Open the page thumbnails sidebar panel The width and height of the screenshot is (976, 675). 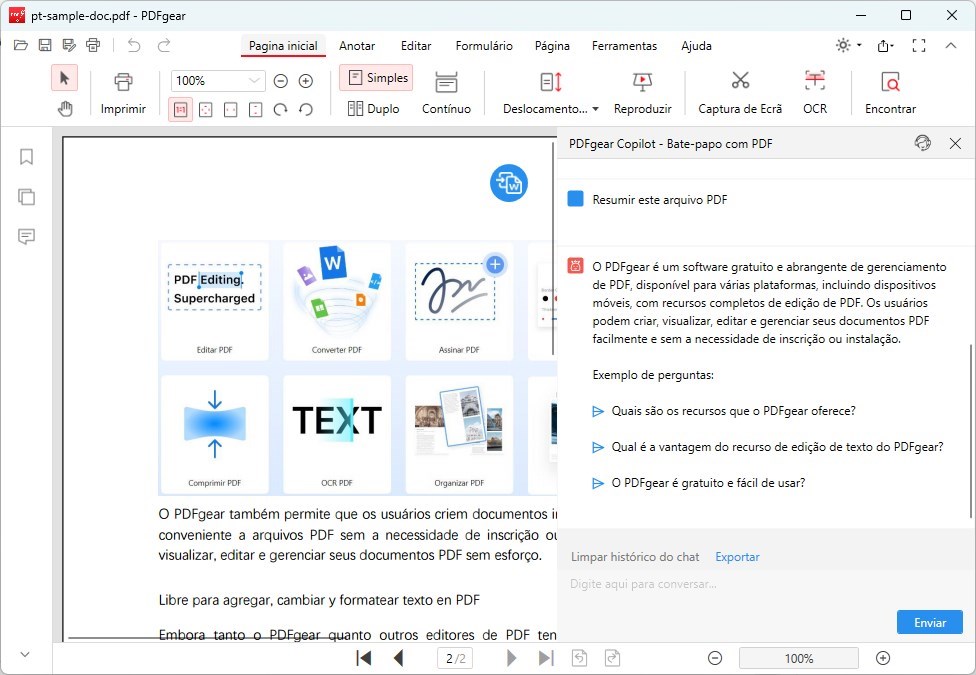coord(26,197)
